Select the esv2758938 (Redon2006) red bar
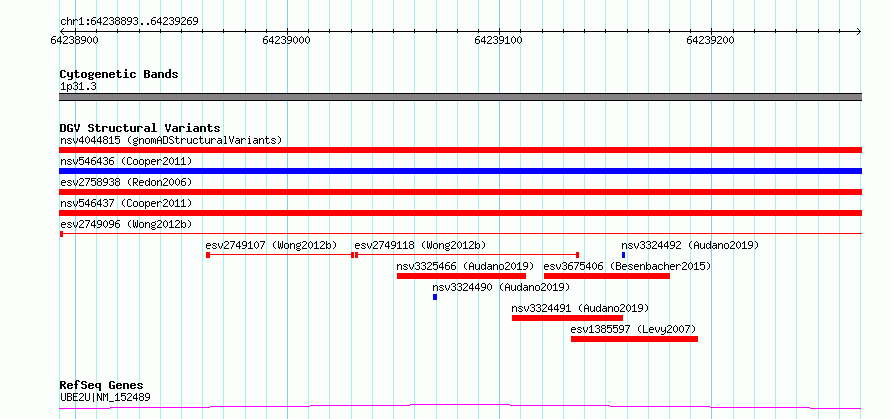890x419 pixels. (x=460, y=192)
